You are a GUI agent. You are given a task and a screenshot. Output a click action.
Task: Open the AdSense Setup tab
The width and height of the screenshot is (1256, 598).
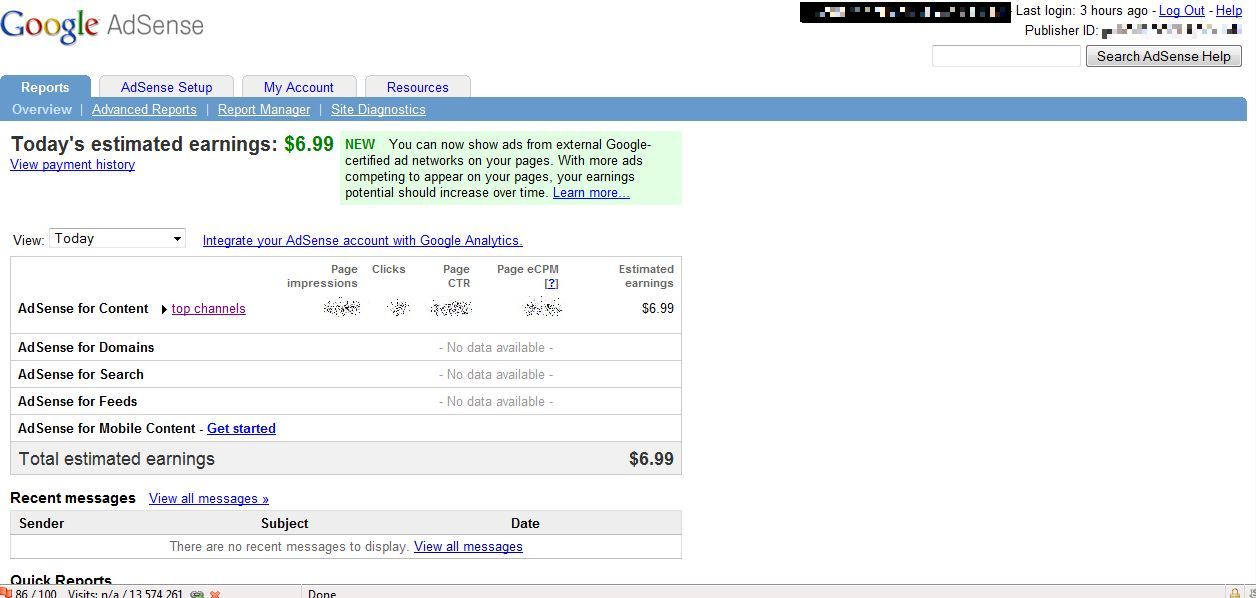167,87
